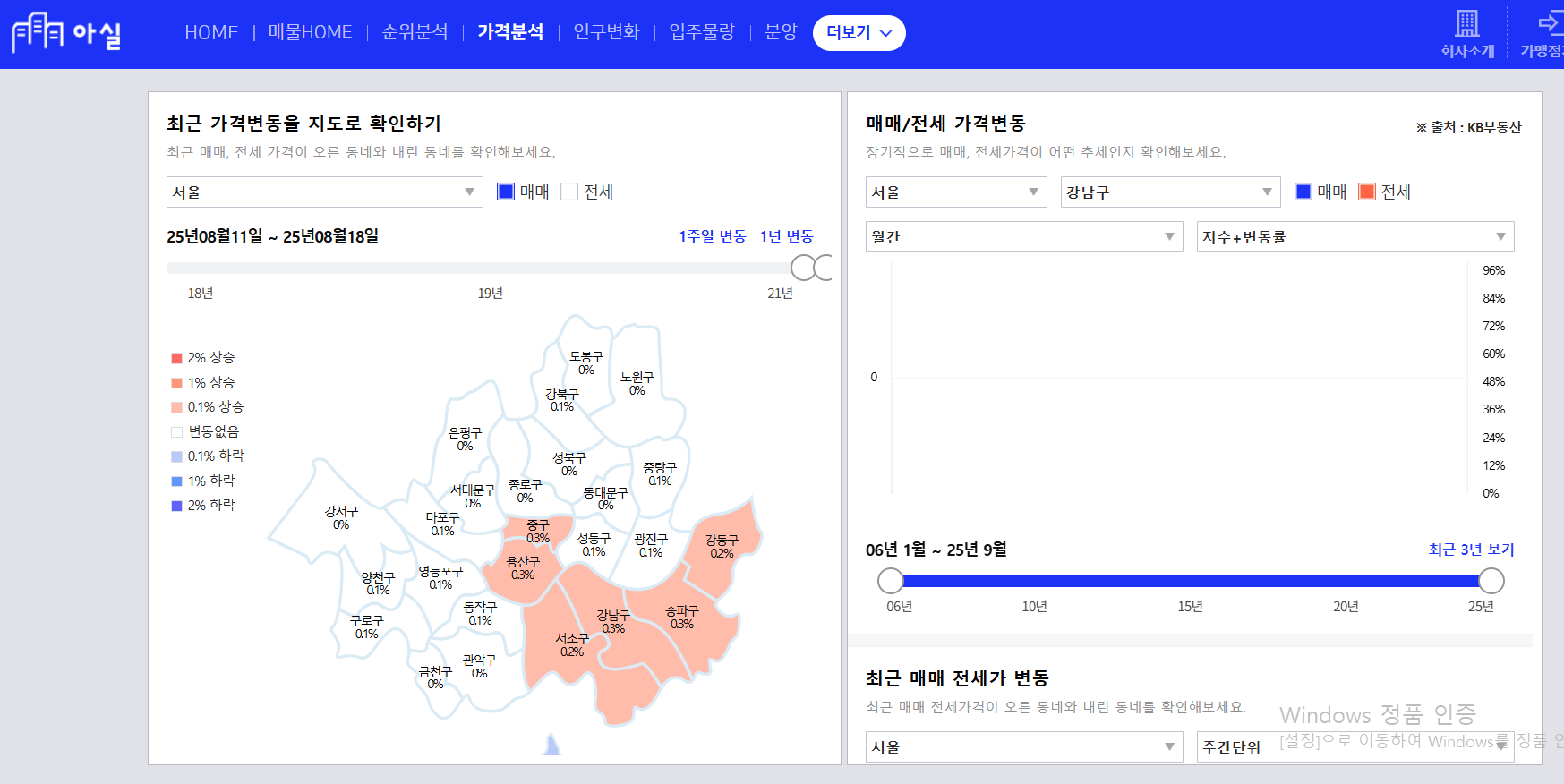Open the 지수+변동률 dropdown
Image resolution: width=1564 pixels, height=784 pixels.
tap(1355, 236)
